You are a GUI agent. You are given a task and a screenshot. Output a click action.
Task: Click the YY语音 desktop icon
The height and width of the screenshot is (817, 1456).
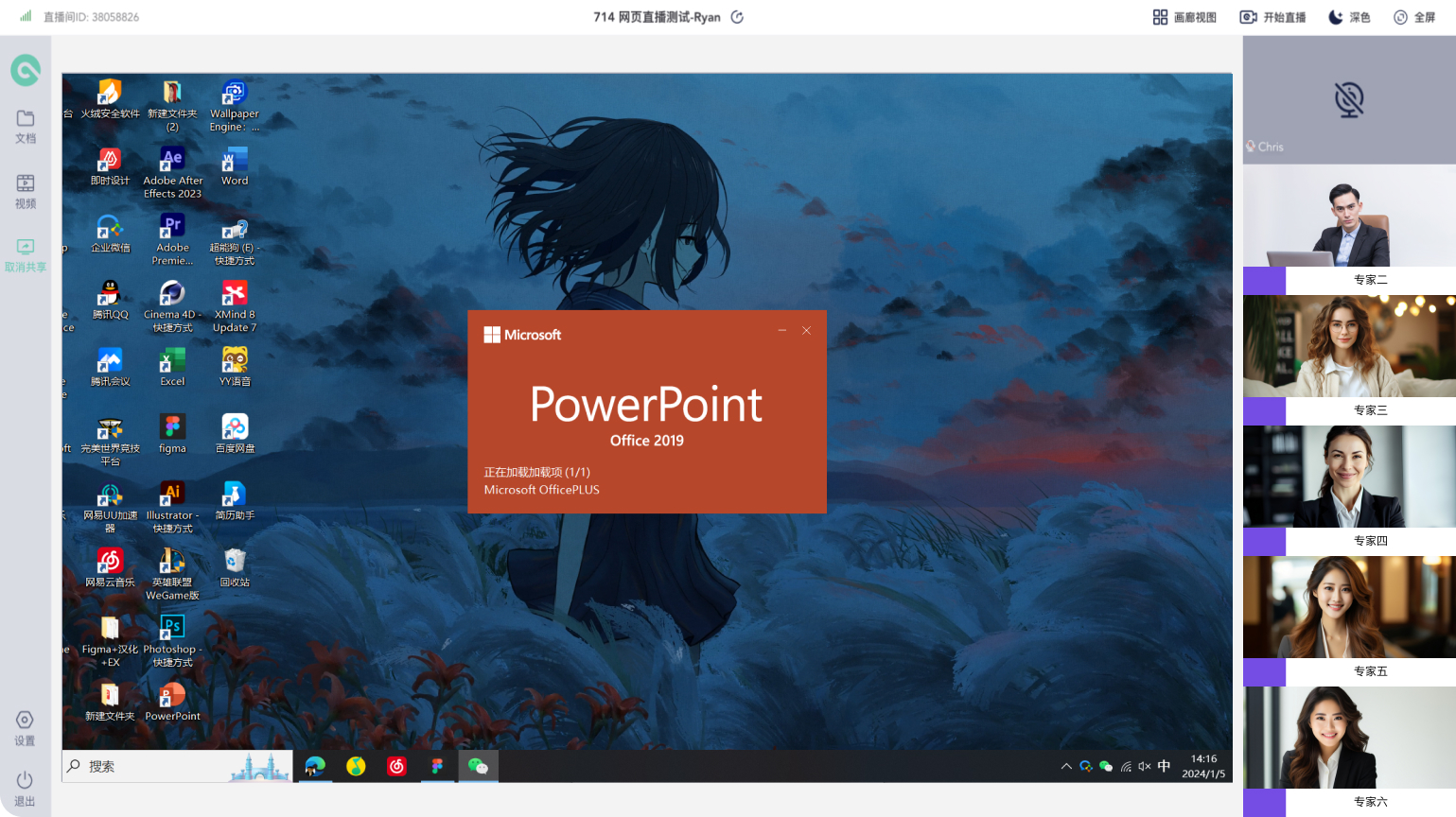(235, 368)
